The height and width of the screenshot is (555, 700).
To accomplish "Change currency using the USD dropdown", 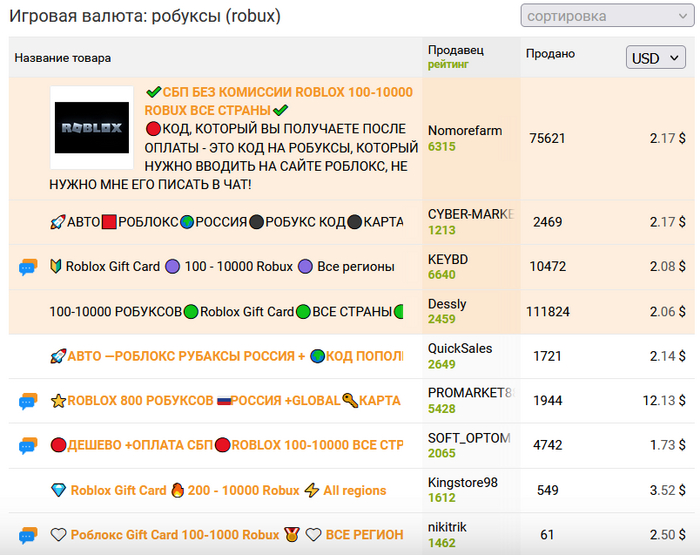I will (x=655, y=57).
